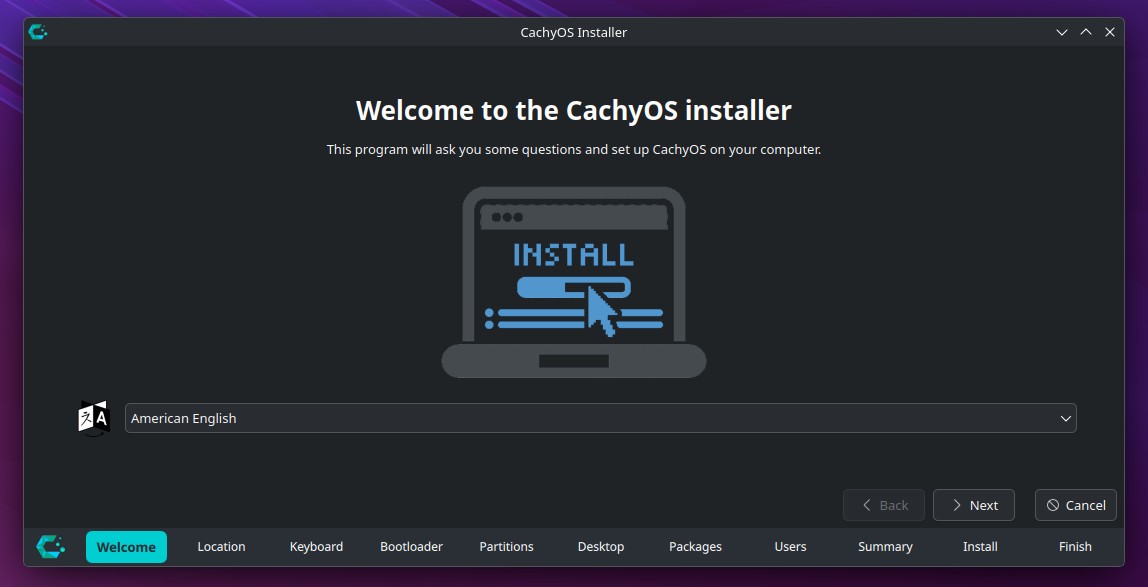Image resolution: width=1148 pixels, height=587 pixels.
Task: Expand the language list using the chevron arrow
Action: (1065, 418)
